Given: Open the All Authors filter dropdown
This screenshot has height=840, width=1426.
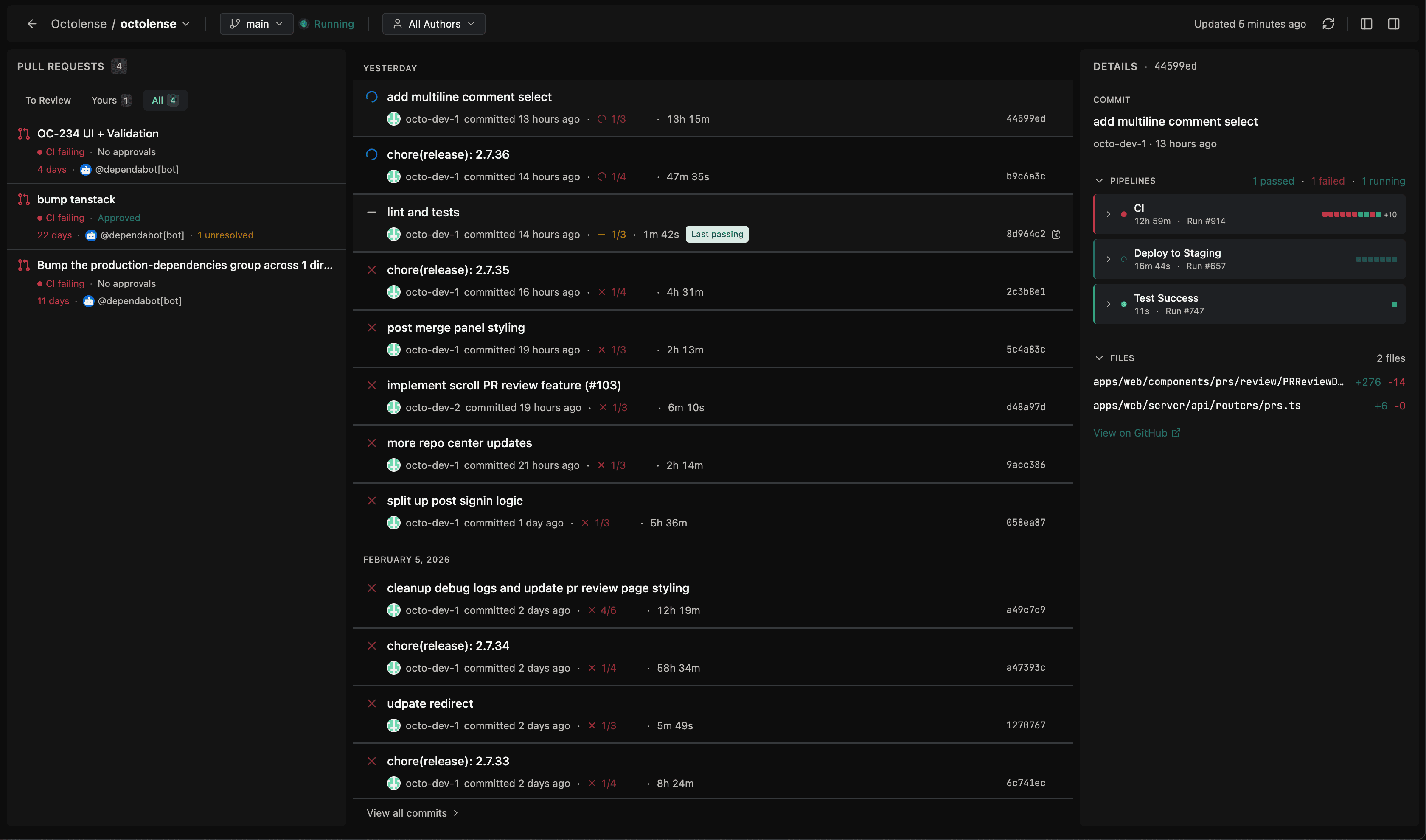Looking at the screenshot, I should [x=433, y=23].
